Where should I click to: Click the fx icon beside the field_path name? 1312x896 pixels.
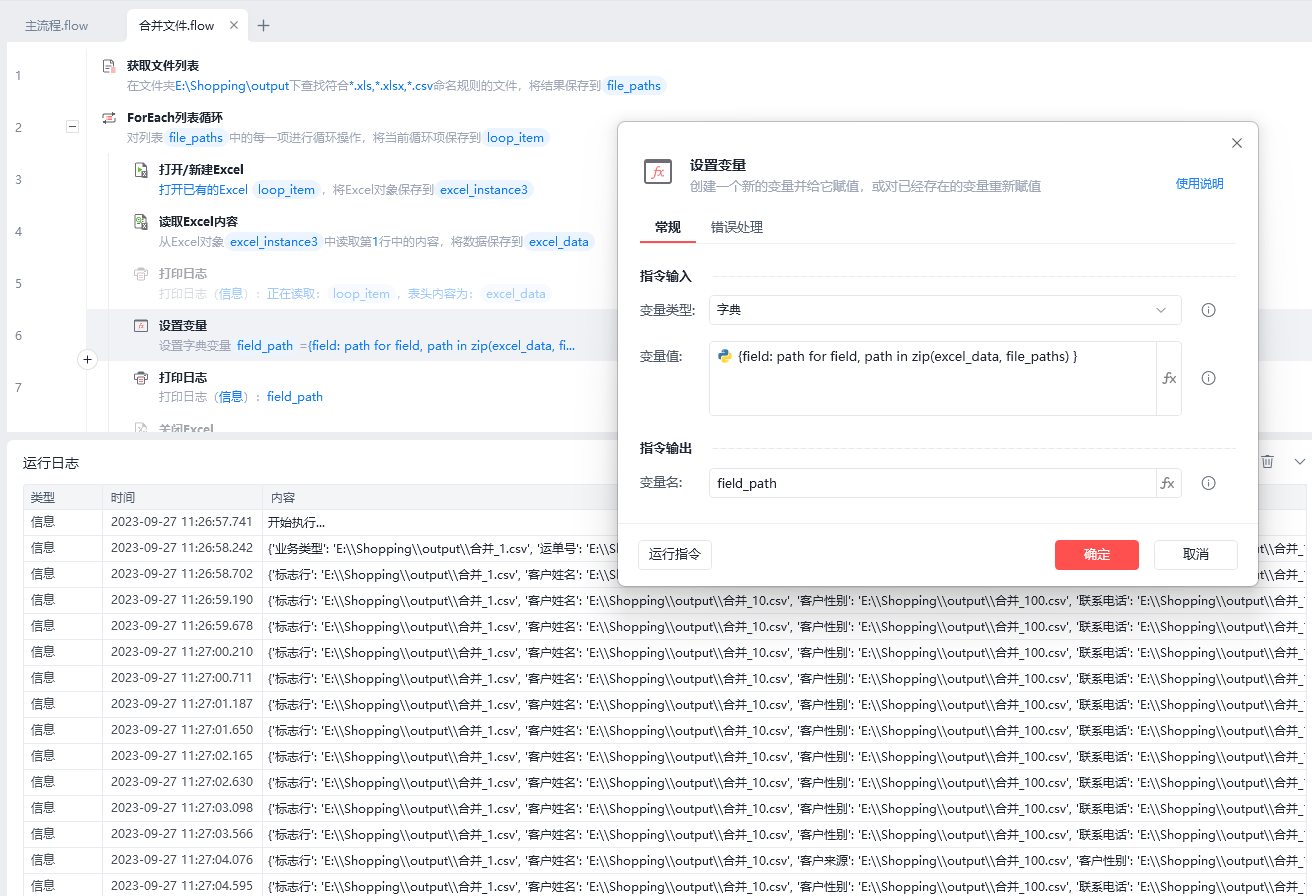pos(1167,483)
